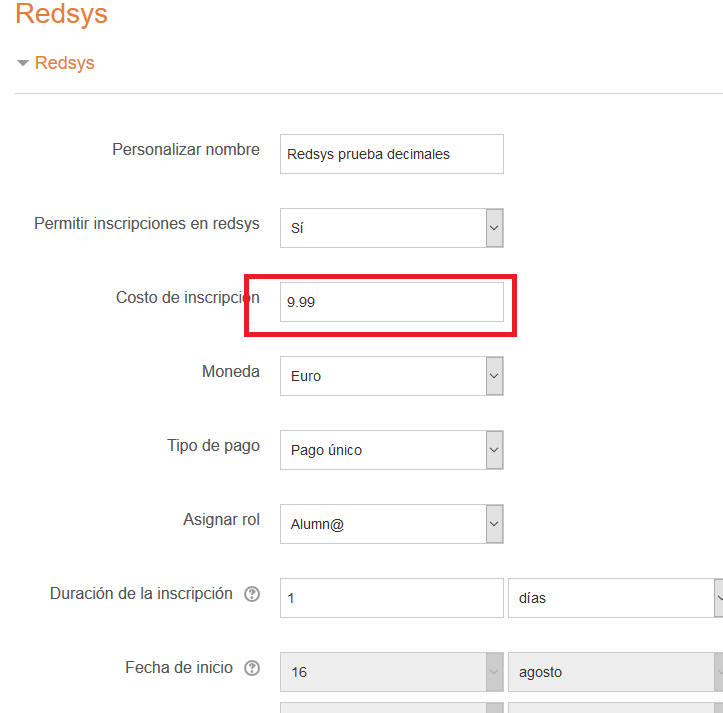Click the Redsys section header link
723x713 pixels.
pyautogui.click(x=65, y=63)
